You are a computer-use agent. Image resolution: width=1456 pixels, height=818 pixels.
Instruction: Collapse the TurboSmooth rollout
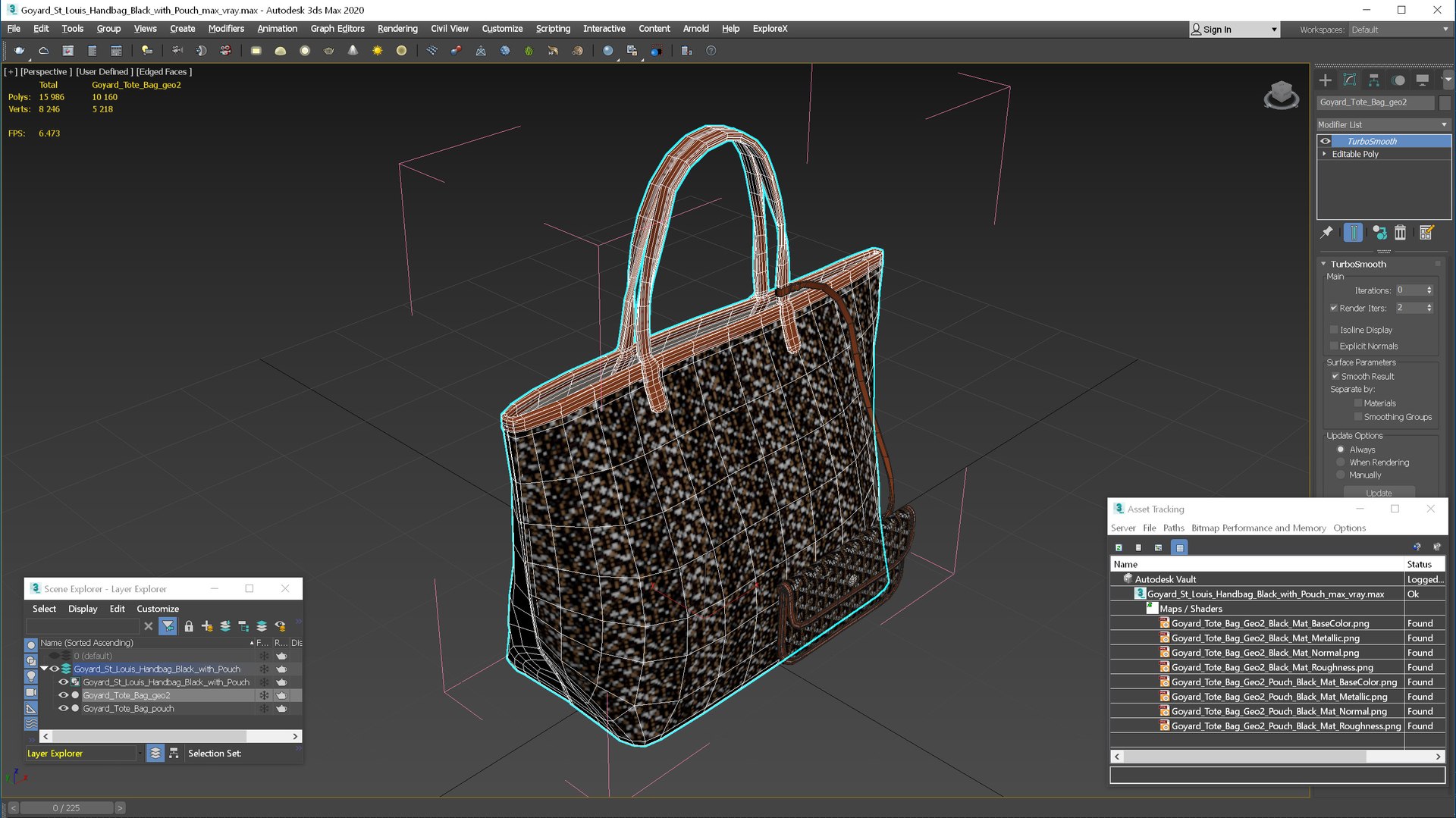pyautogui.click(x=1324, y=264)
